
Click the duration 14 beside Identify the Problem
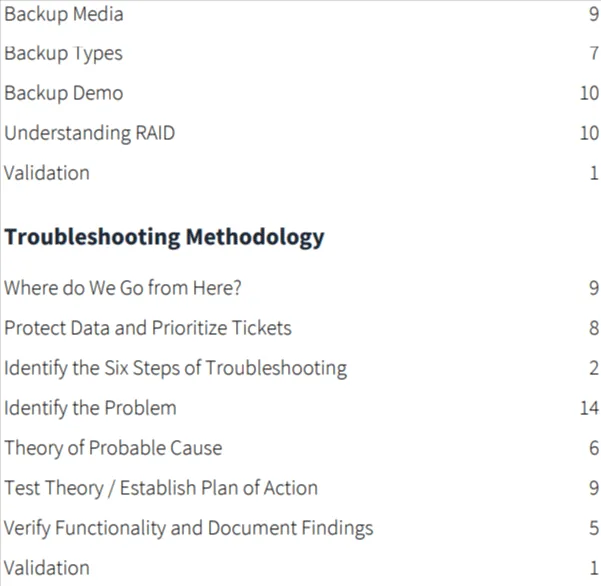(x=590, y=408)
